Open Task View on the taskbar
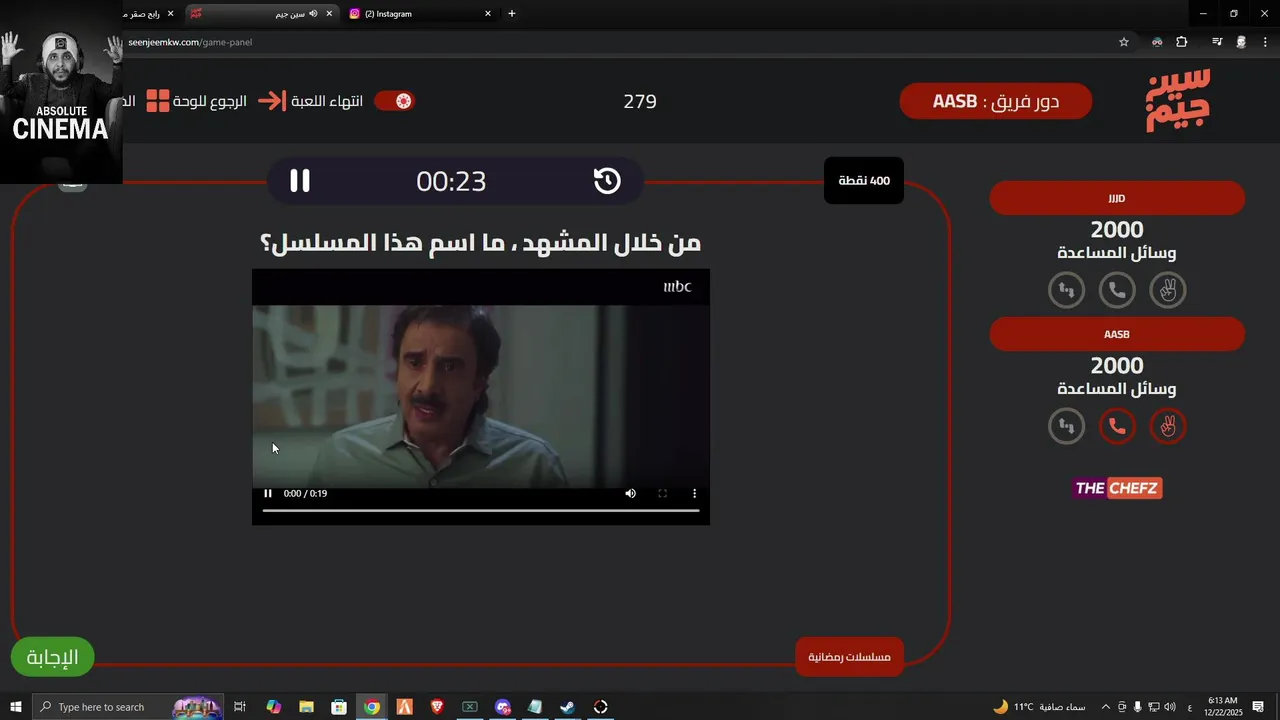The image size is (1280, 720). 240,707
